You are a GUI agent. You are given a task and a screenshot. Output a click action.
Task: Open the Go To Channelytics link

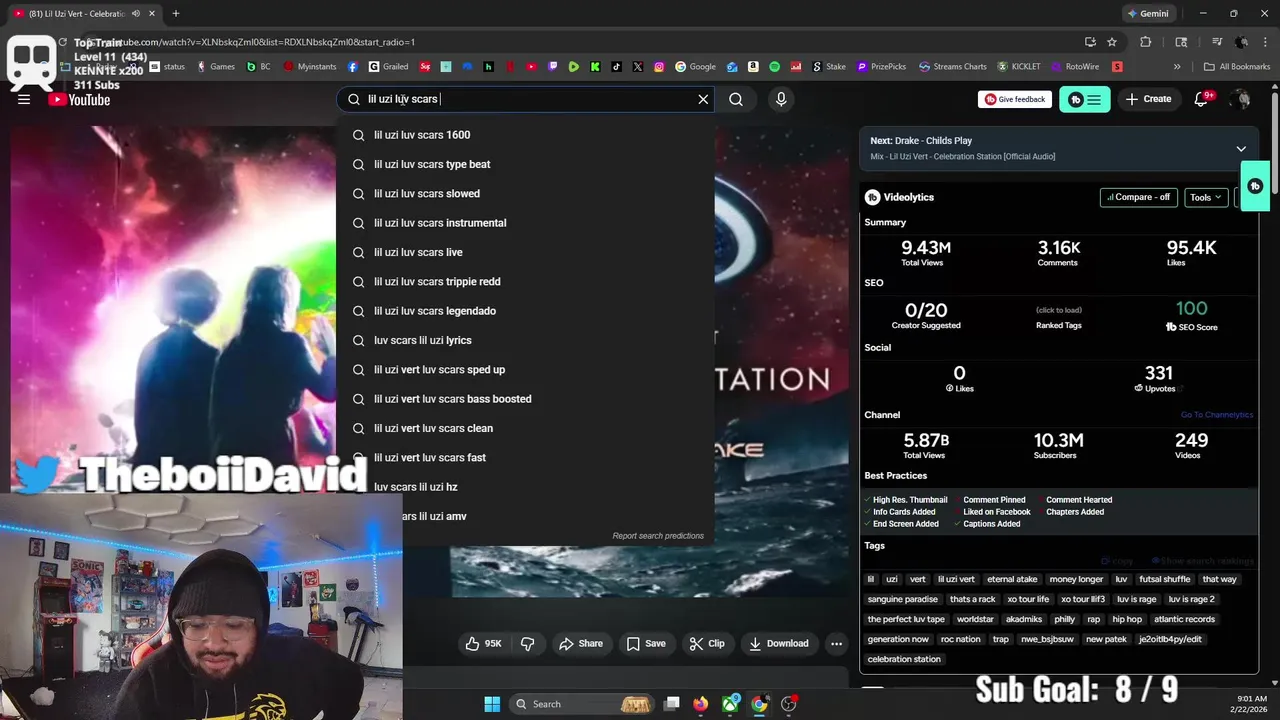pyautogui.click(x=1216, y=415)
